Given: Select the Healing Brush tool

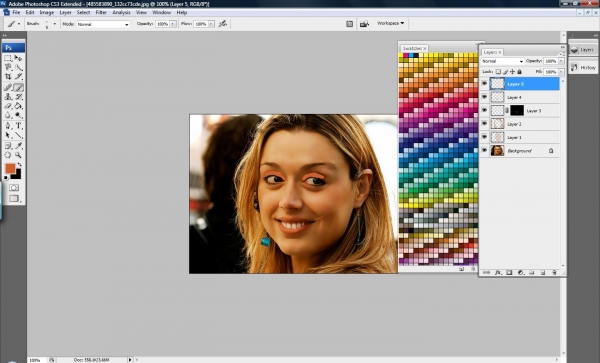Looking at the screenshot, I should coord(8,87).
